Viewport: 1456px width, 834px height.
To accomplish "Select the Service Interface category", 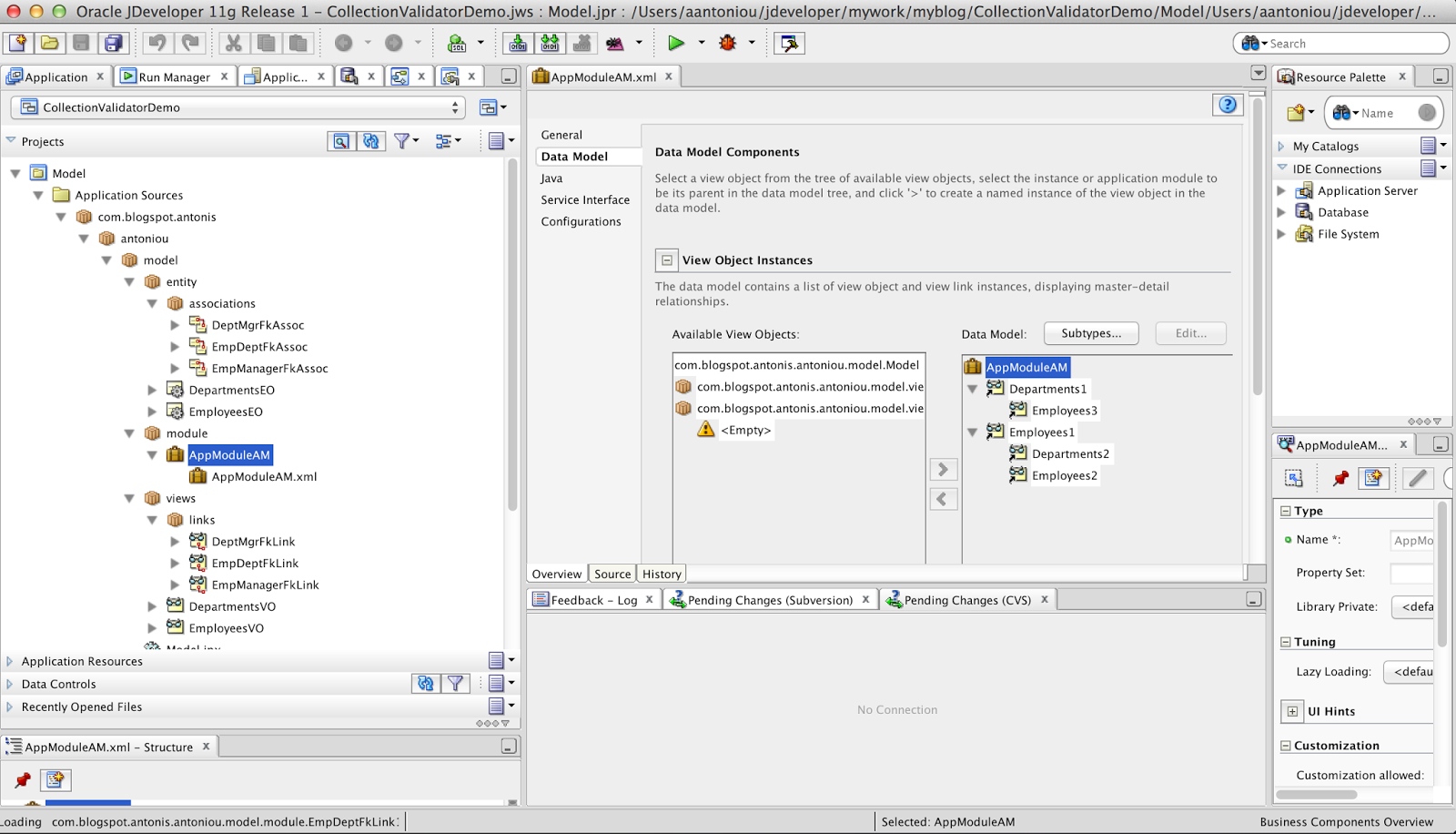I will pos(585,200).
